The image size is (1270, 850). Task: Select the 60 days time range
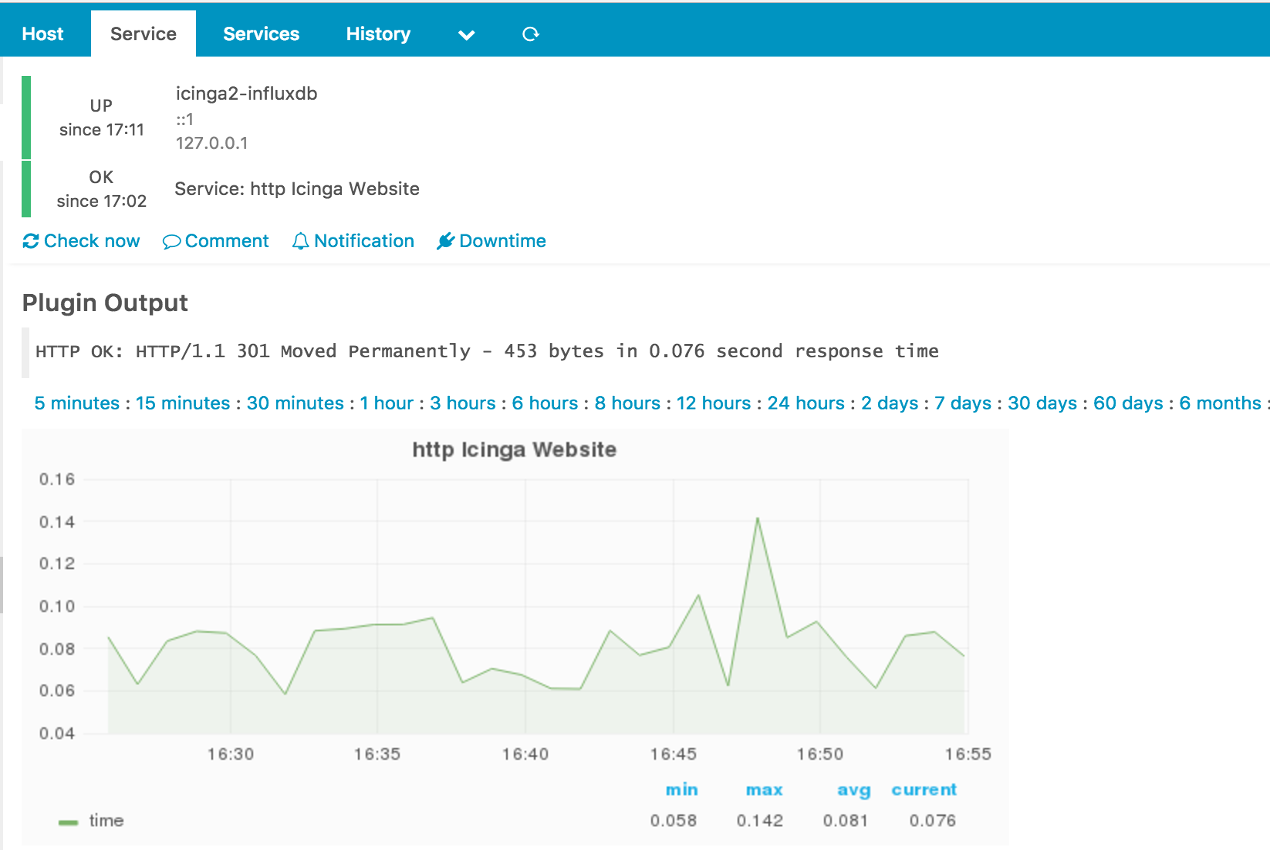[1128, 403]
